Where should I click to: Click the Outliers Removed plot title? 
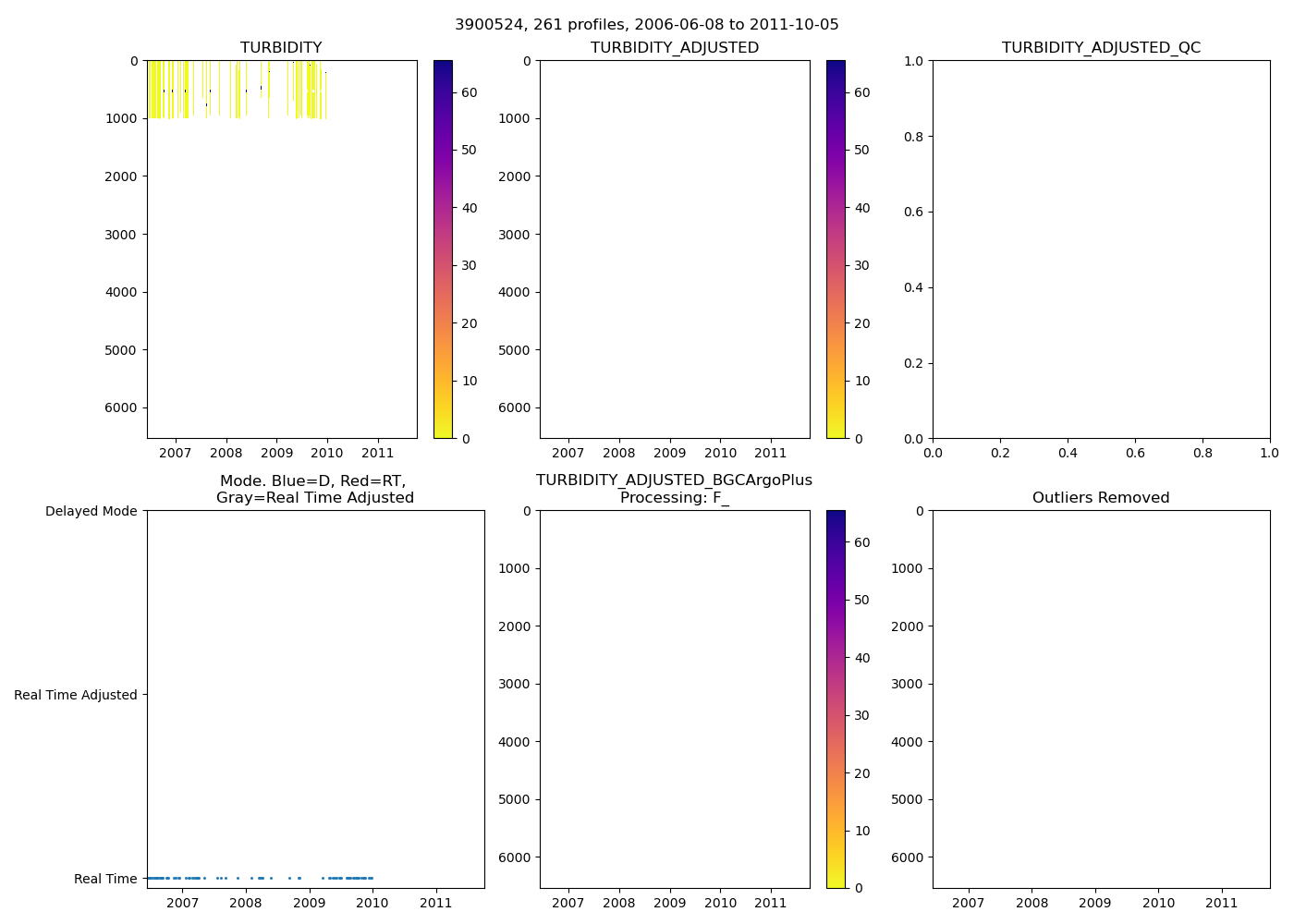1101,498
